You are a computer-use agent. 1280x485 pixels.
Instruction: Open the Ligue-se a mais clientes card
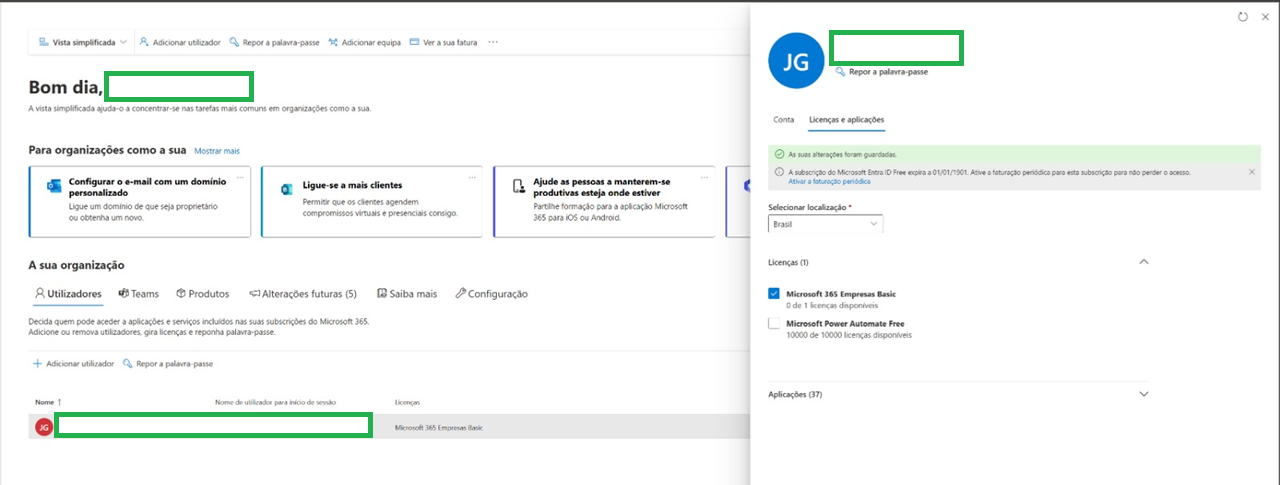[372, 202]
